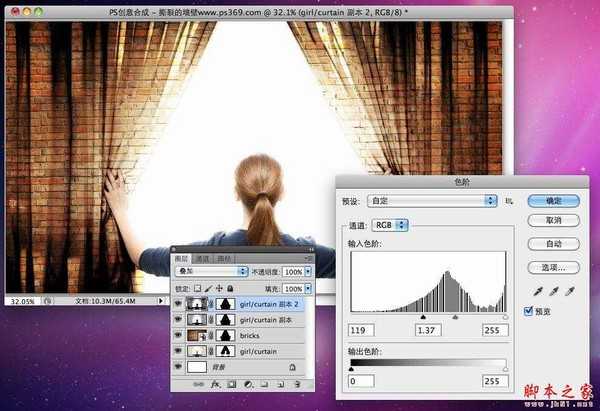
Task: Click the fx layer style icon
Action: click(x=214, y=384)
